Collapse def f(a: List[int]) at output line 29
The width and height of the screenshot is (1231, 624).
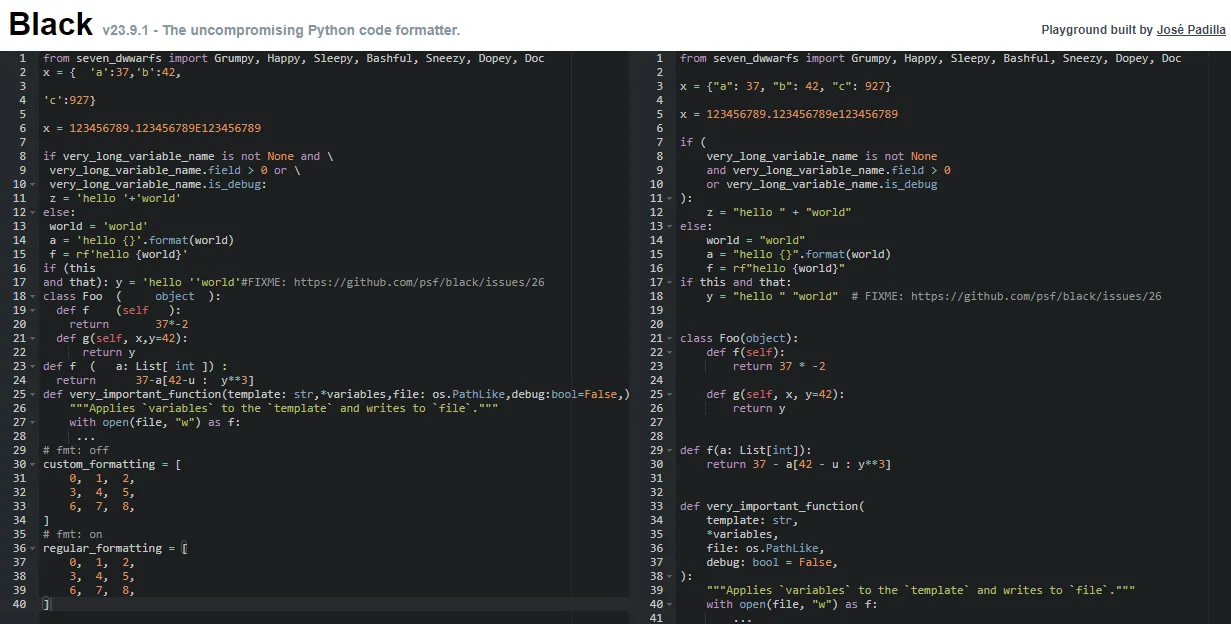(670, 450)
